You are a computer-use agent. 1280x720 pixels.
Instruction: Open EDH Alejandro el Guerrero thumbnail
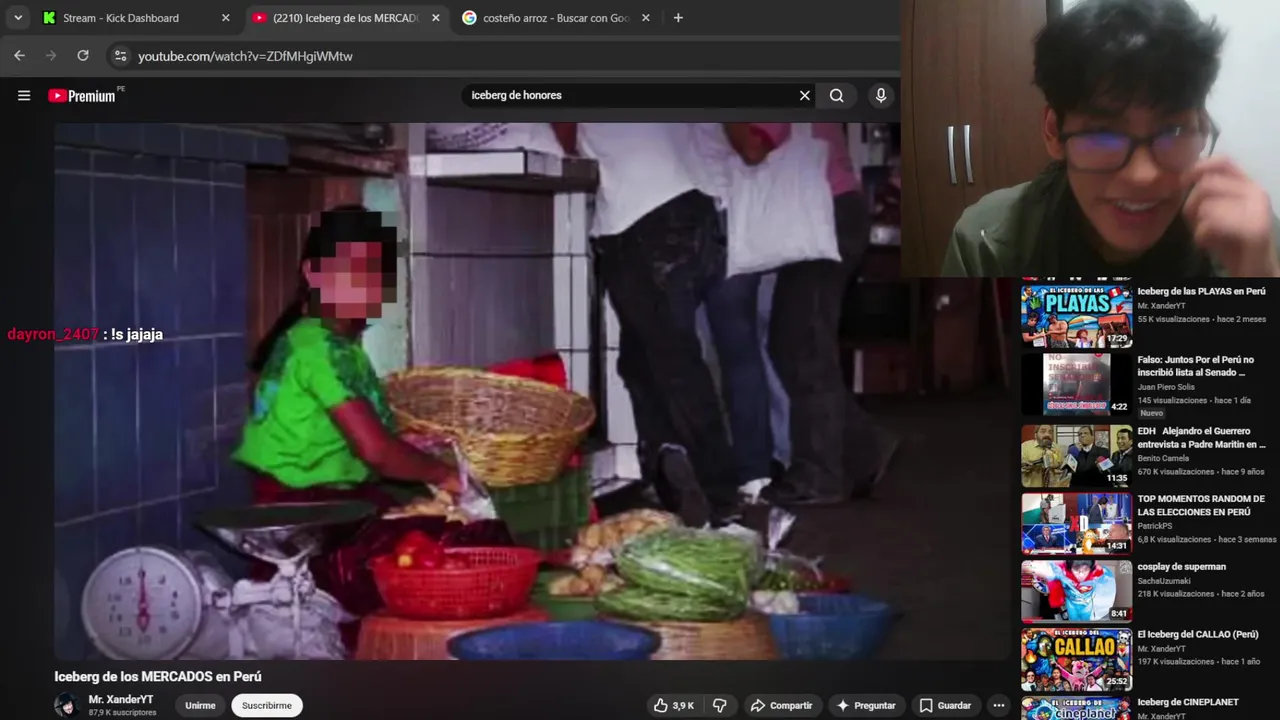tap(1076, 456)
